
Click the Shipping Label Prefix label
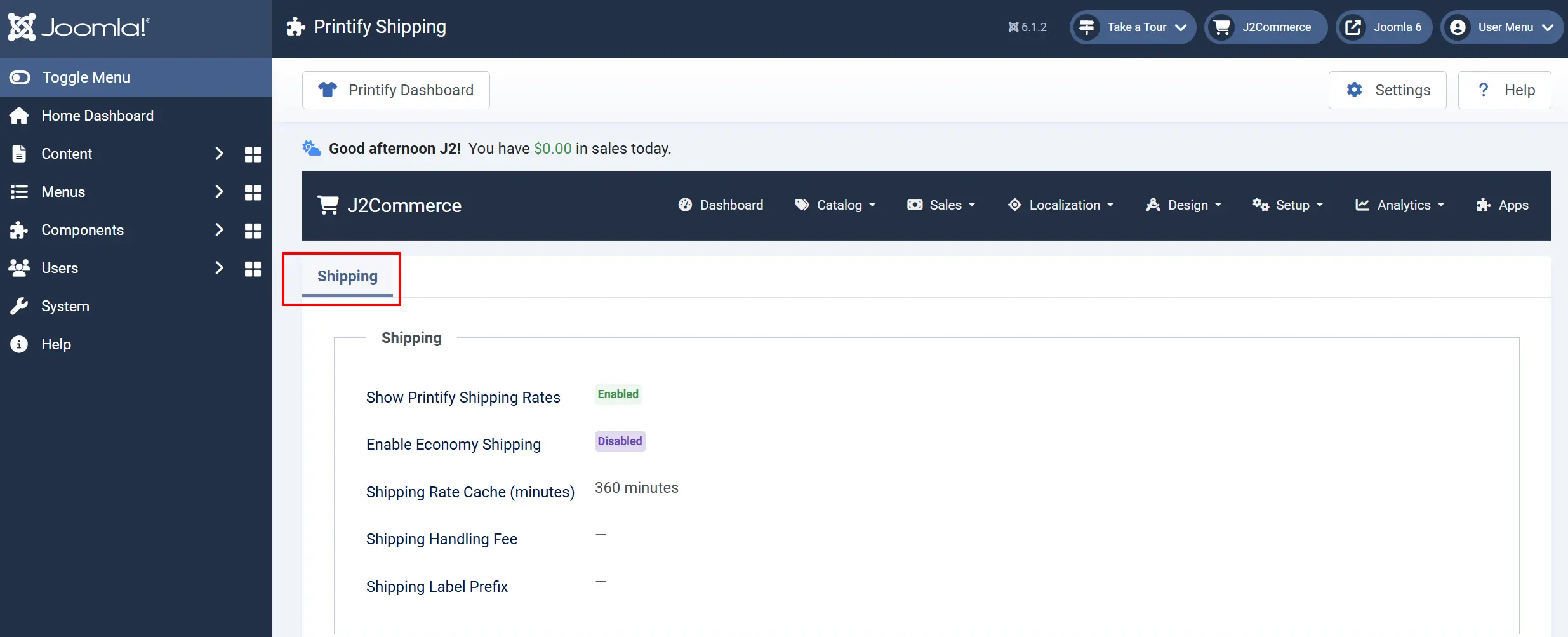(437, 587)
